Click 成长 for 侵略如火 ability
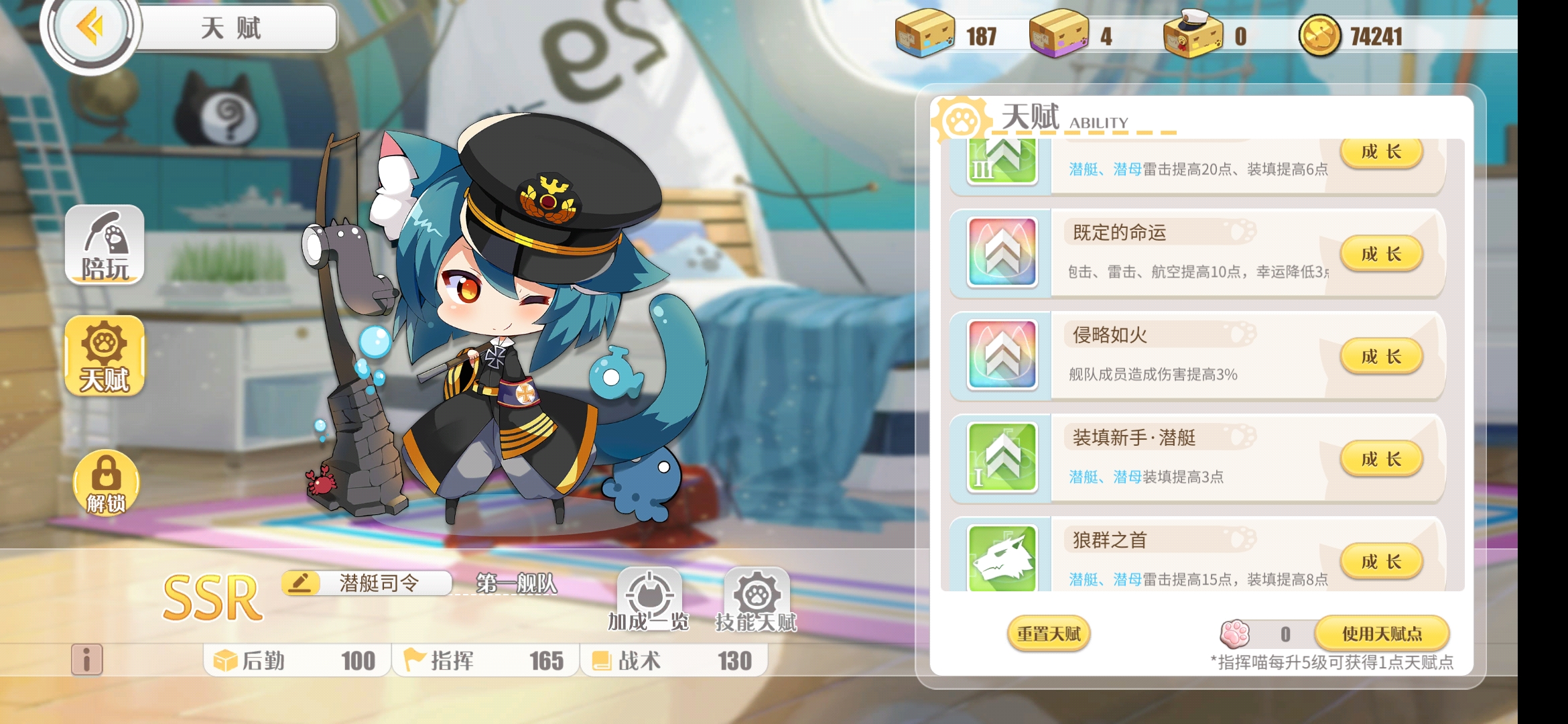The image size is (1568, 724). (x=1381, y=357)
